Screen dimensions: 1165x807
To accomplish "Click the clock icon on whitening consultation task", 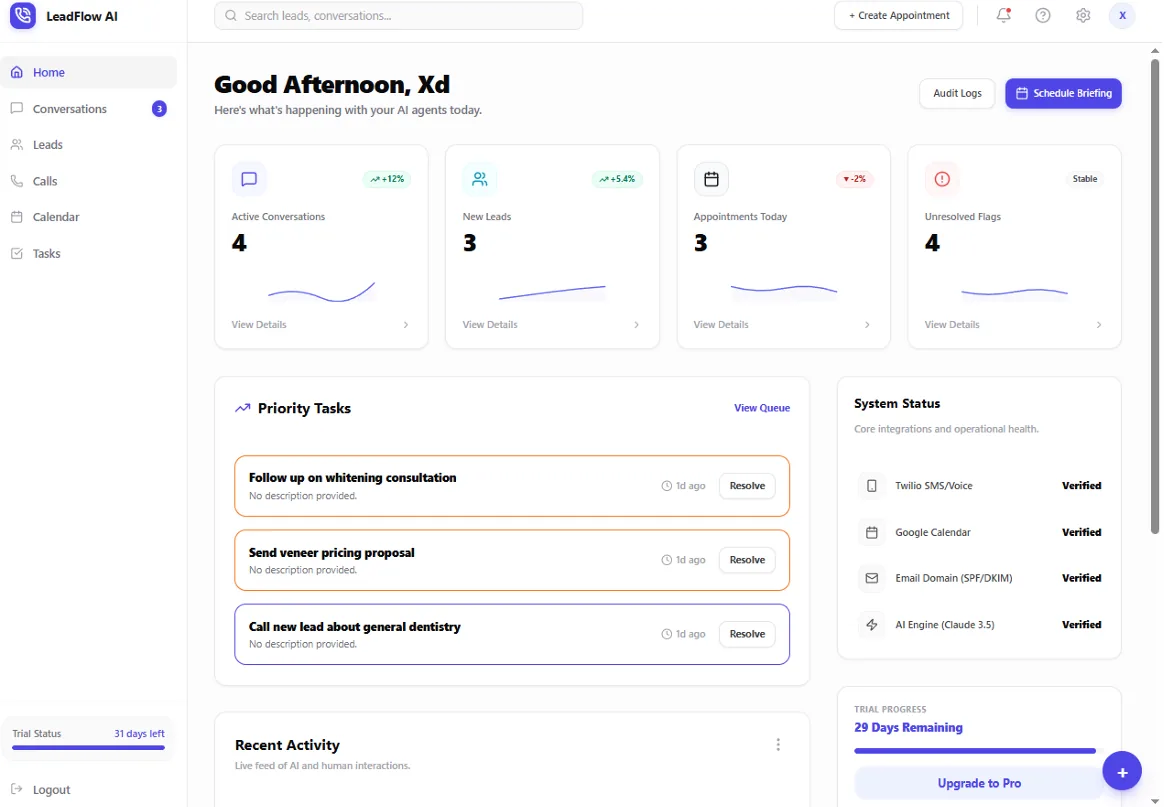I will pos(666,486).
